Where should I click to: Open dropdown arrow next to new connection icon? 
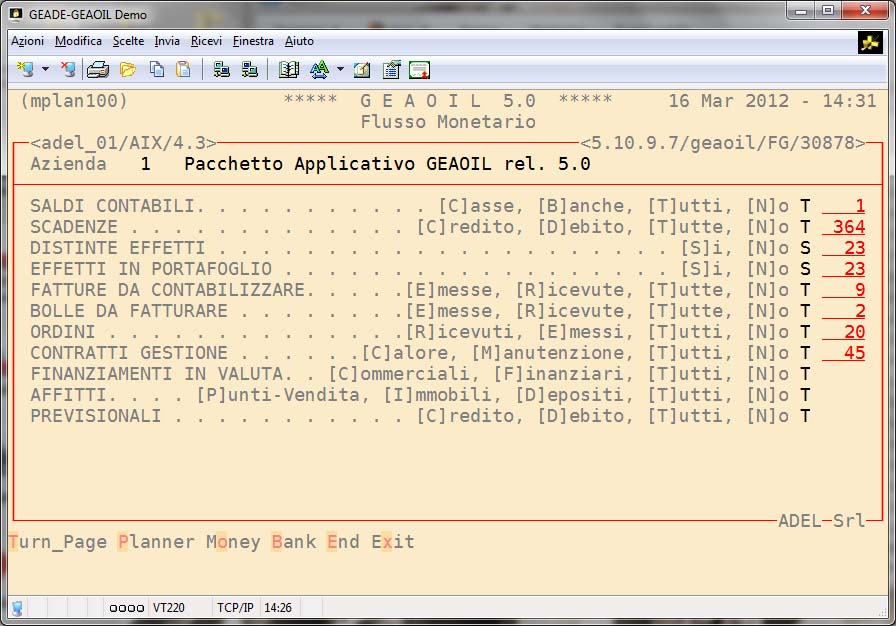pos(45,70)
